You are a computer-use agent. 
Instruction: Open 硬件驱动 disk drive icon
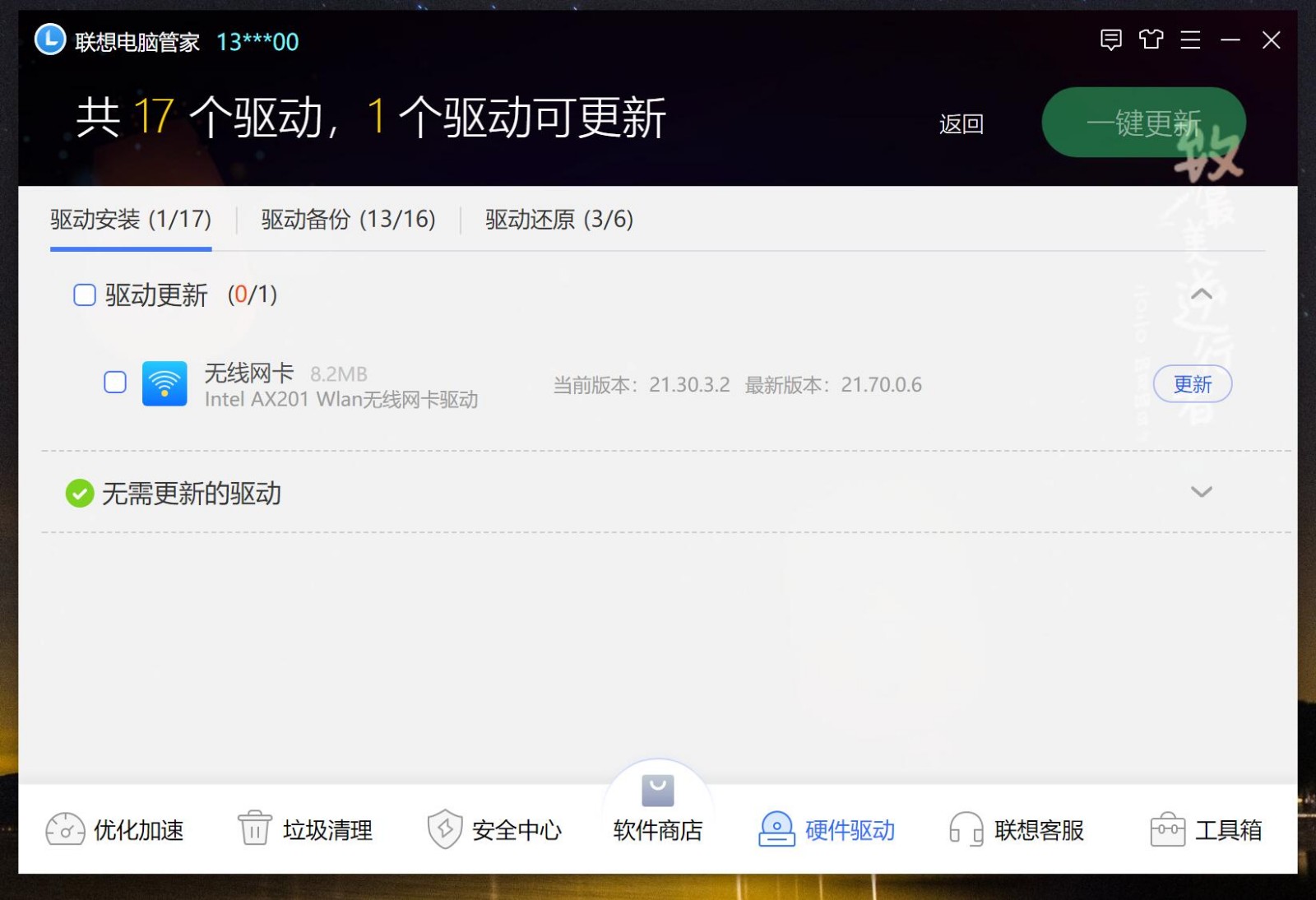776,828
